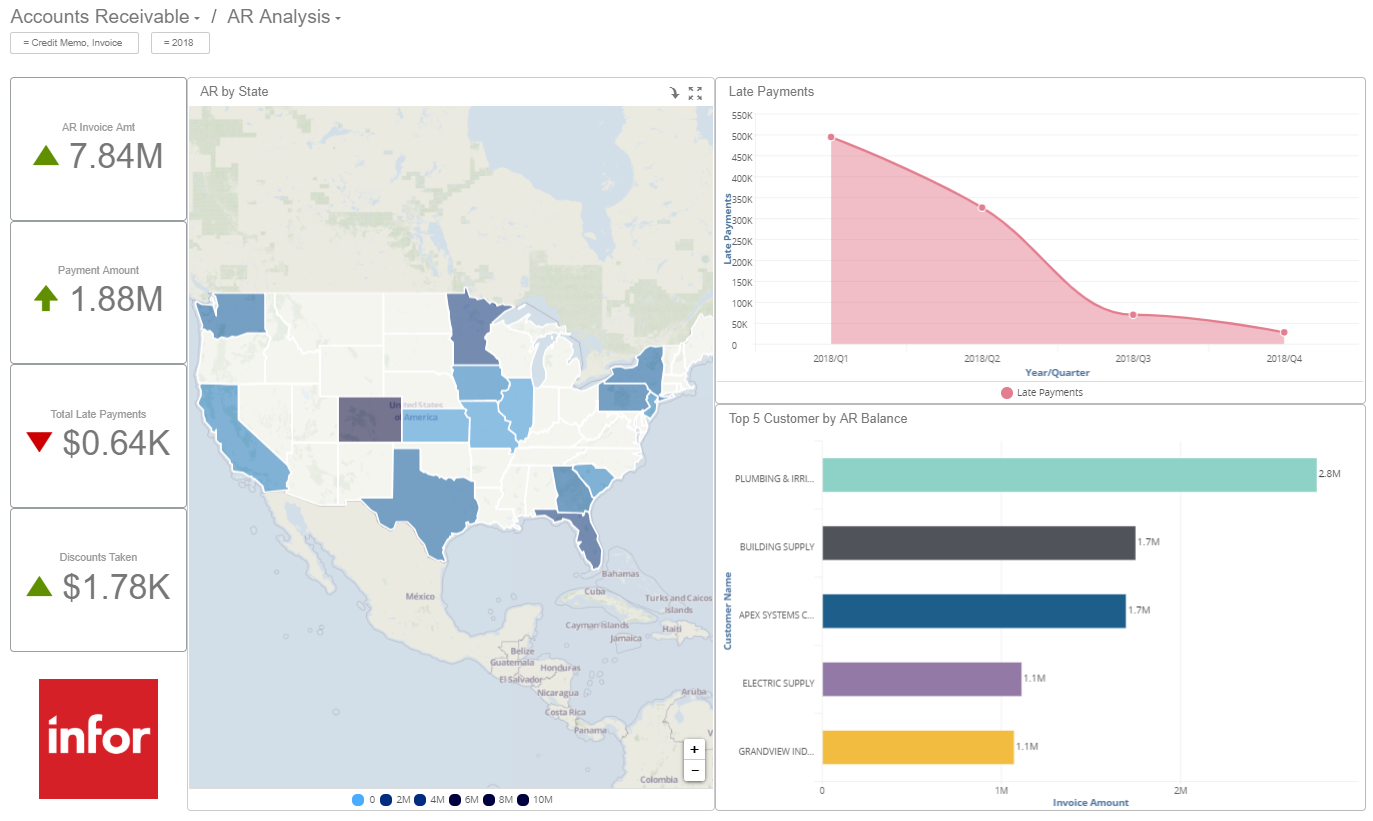Click the map zoom-in plus icon
The height and width of the screenshot is (821, 1373).
pyautogui.click(x=694, y=748)
